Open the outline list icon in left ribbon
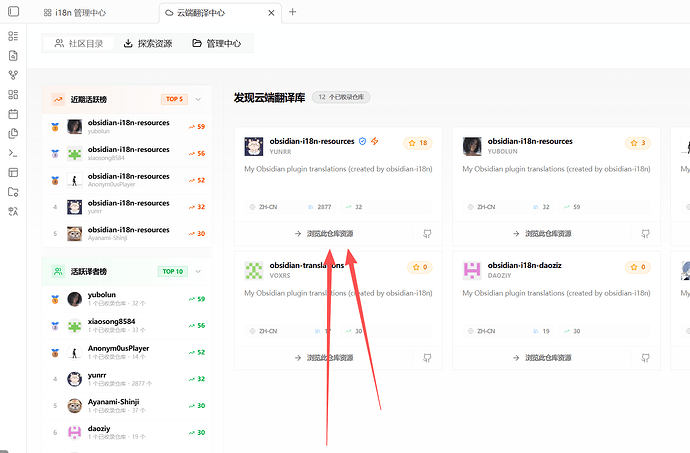The width and height of the screenshot is (690, 453). point(13,36)
